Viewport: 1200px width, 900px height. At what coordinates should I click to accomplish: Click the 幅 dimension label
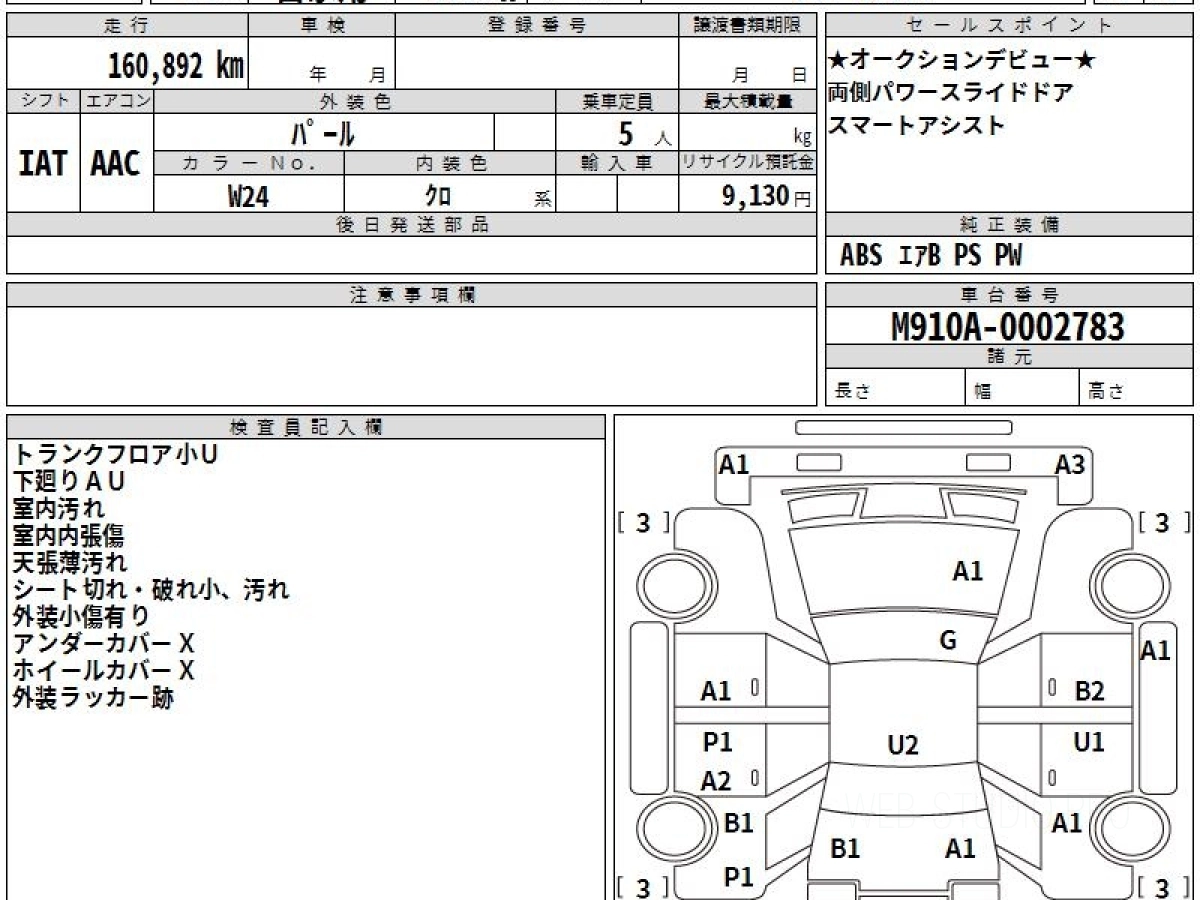(x=983, y=392)
